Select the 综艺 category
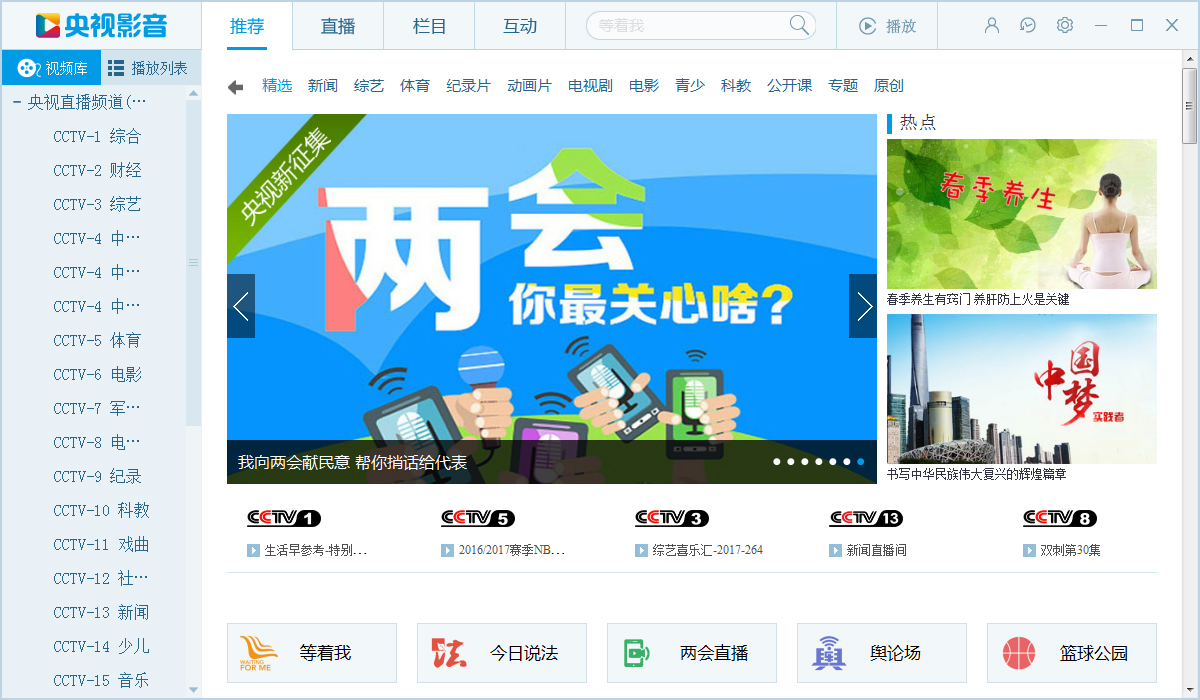This screenshot has width=1200, height=700. point(369,86)
